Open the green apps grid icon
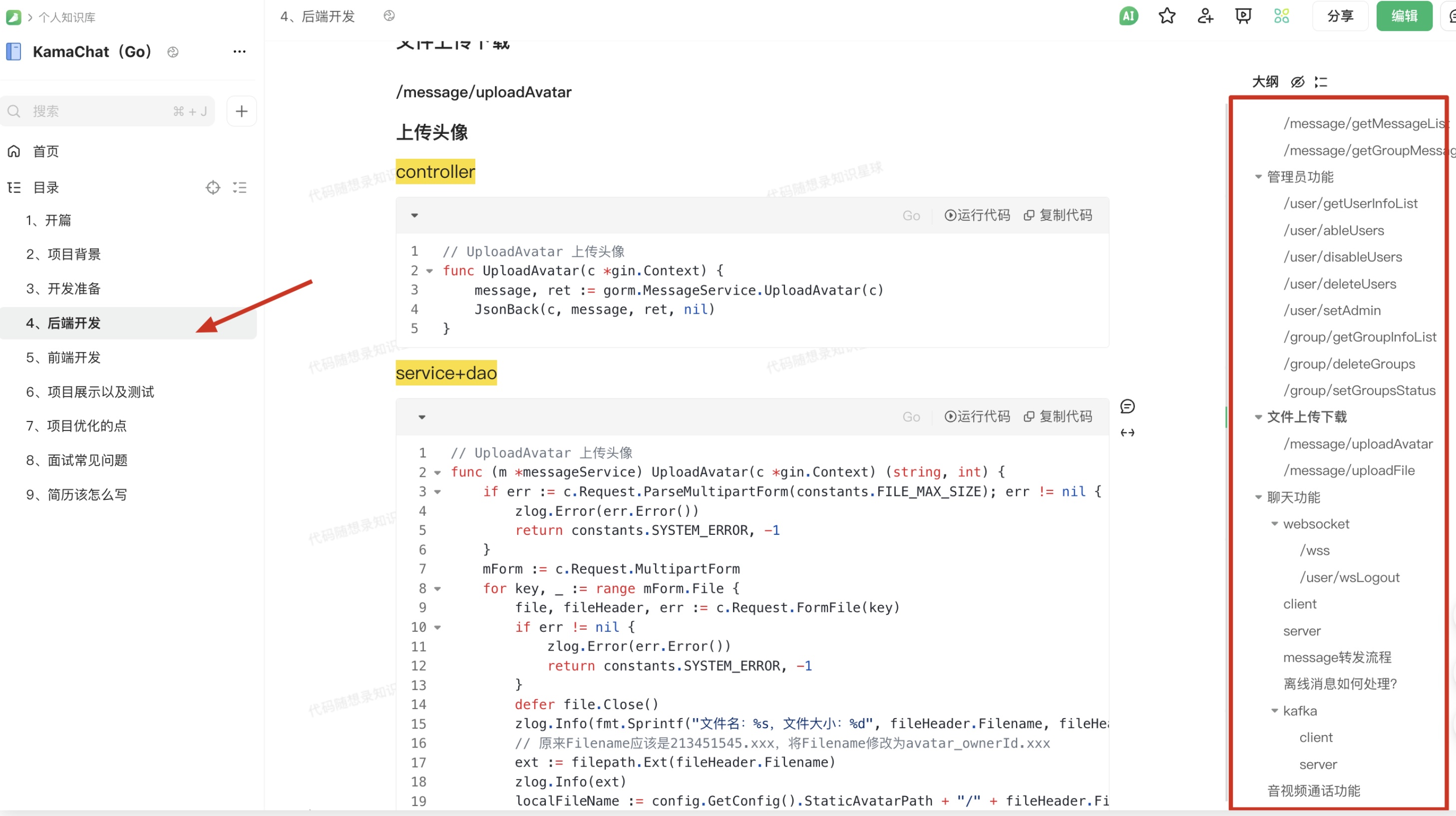 point(1281,16)
